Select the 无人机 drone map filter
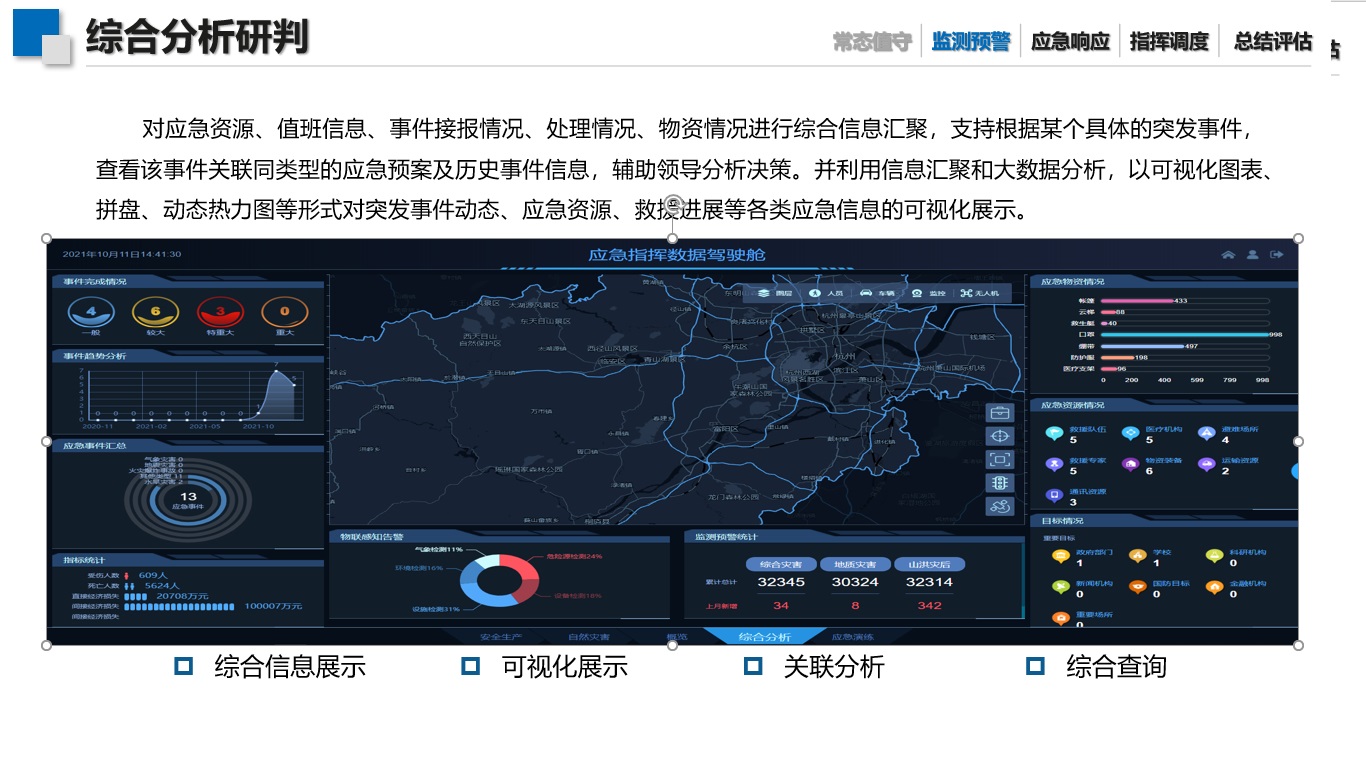The height and width of the screenshot is (763, 1366). pyautogui.click(x=981, y=294)
